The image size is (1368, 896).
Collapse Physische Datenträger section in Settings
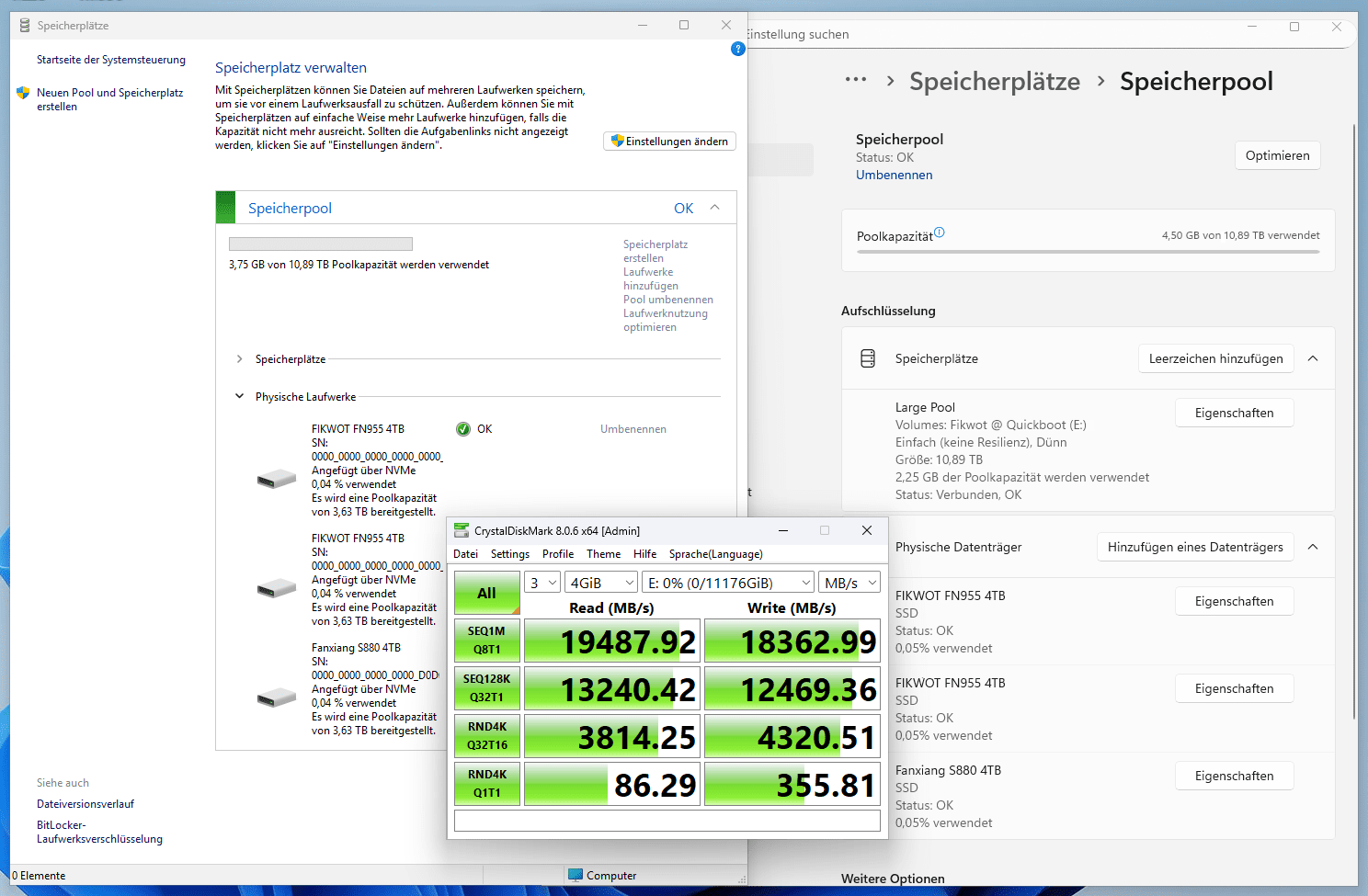point(1313,547)
